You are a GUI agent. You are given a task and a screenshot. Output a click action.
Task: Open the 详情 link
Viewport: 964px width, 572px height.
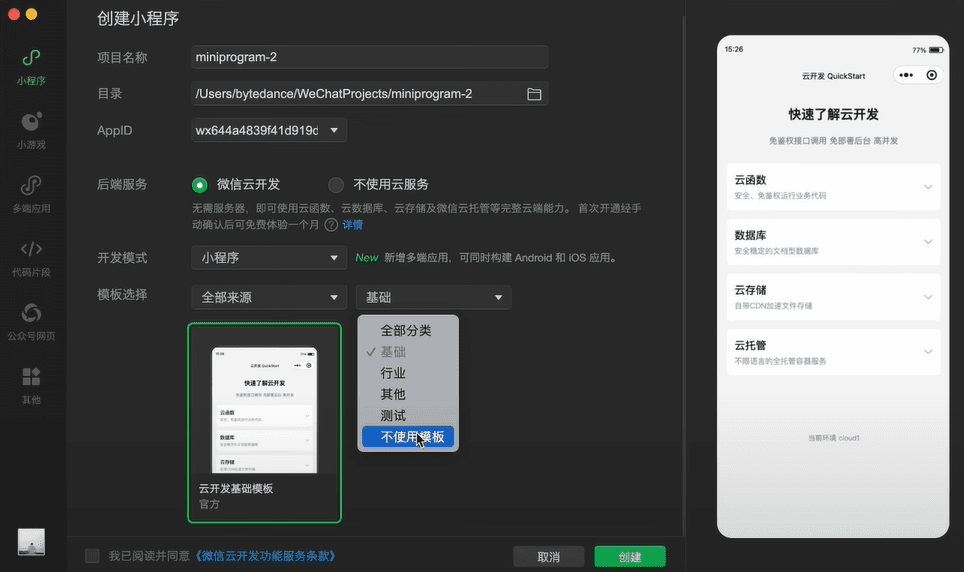352,225
